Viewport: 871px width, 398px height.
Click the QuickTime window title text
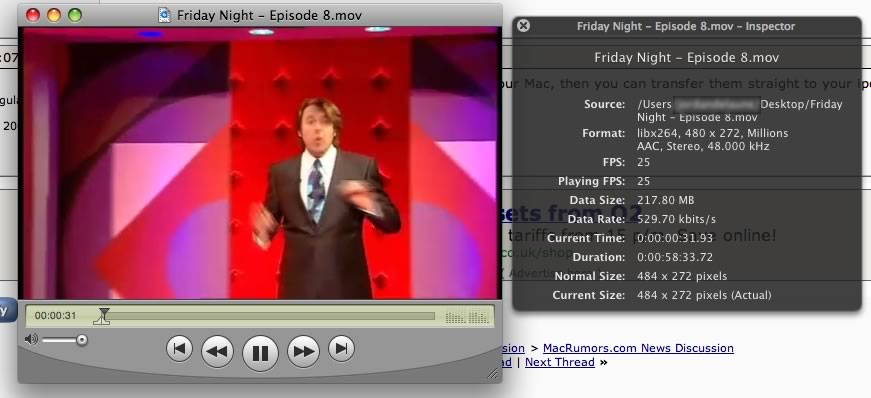point(269,15)
